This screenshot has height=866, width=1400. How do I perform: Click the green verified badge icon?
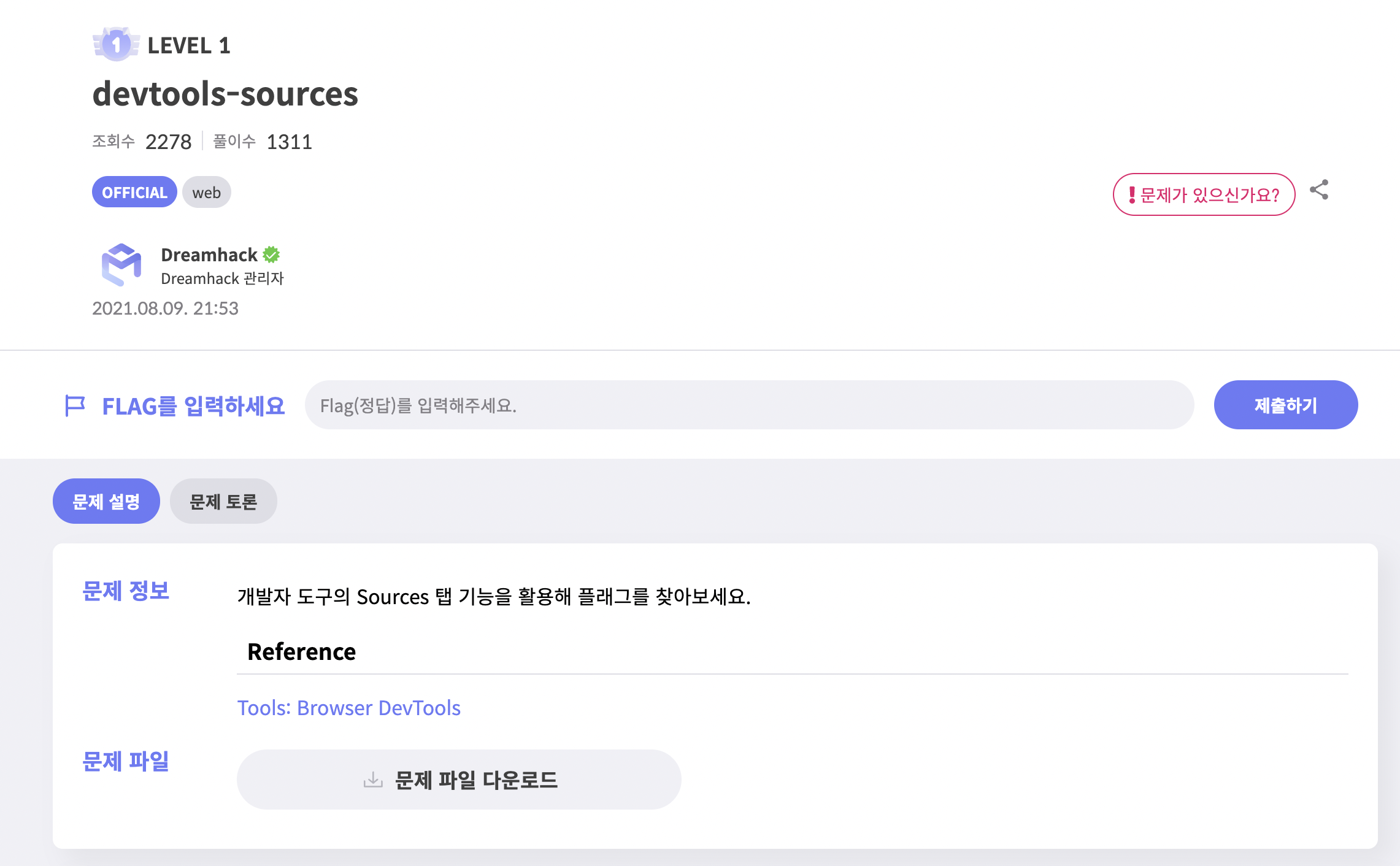[x=271, y=255]
